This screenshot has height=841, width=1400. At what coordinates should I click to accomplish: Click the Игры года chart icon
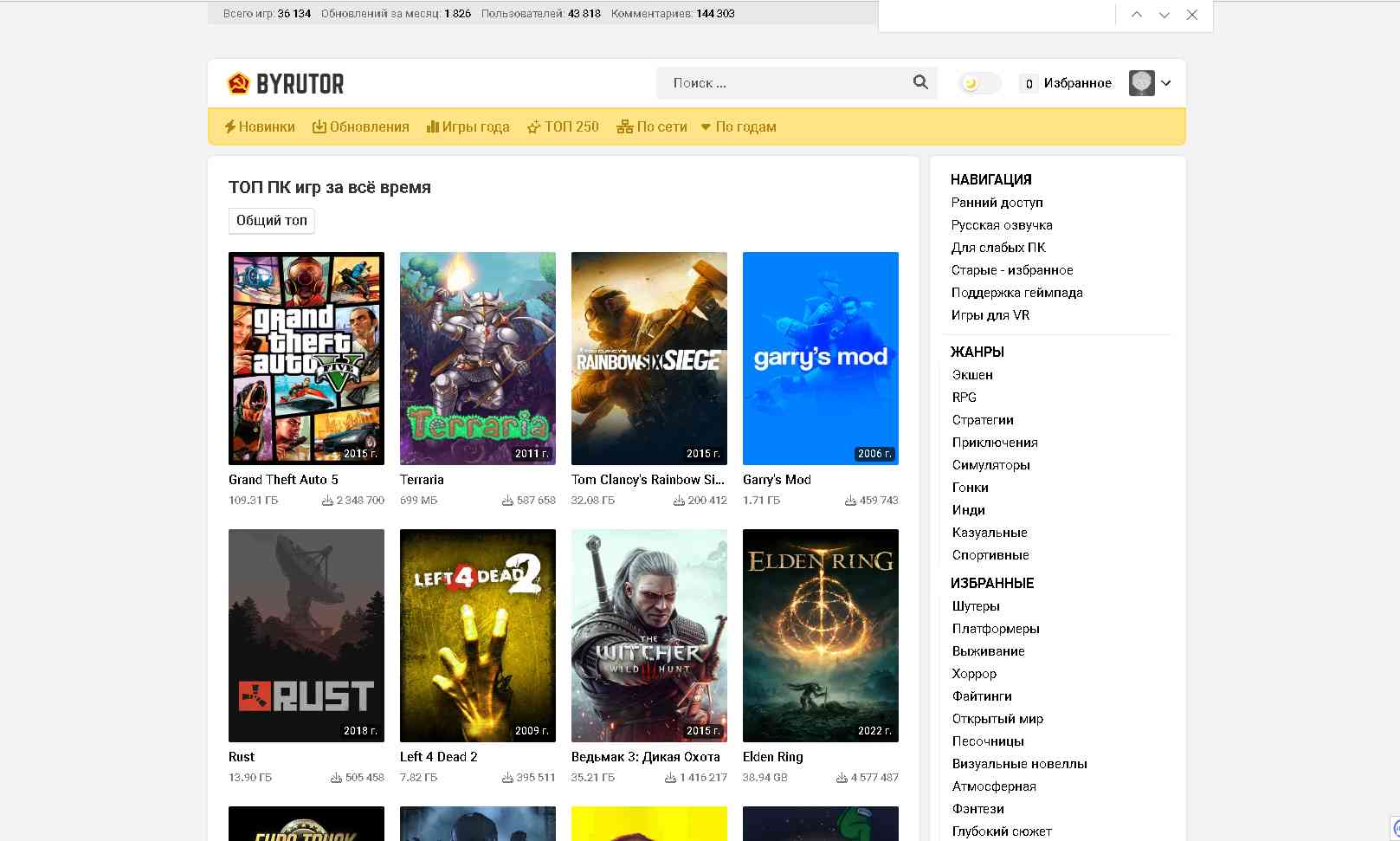(433, 126)
